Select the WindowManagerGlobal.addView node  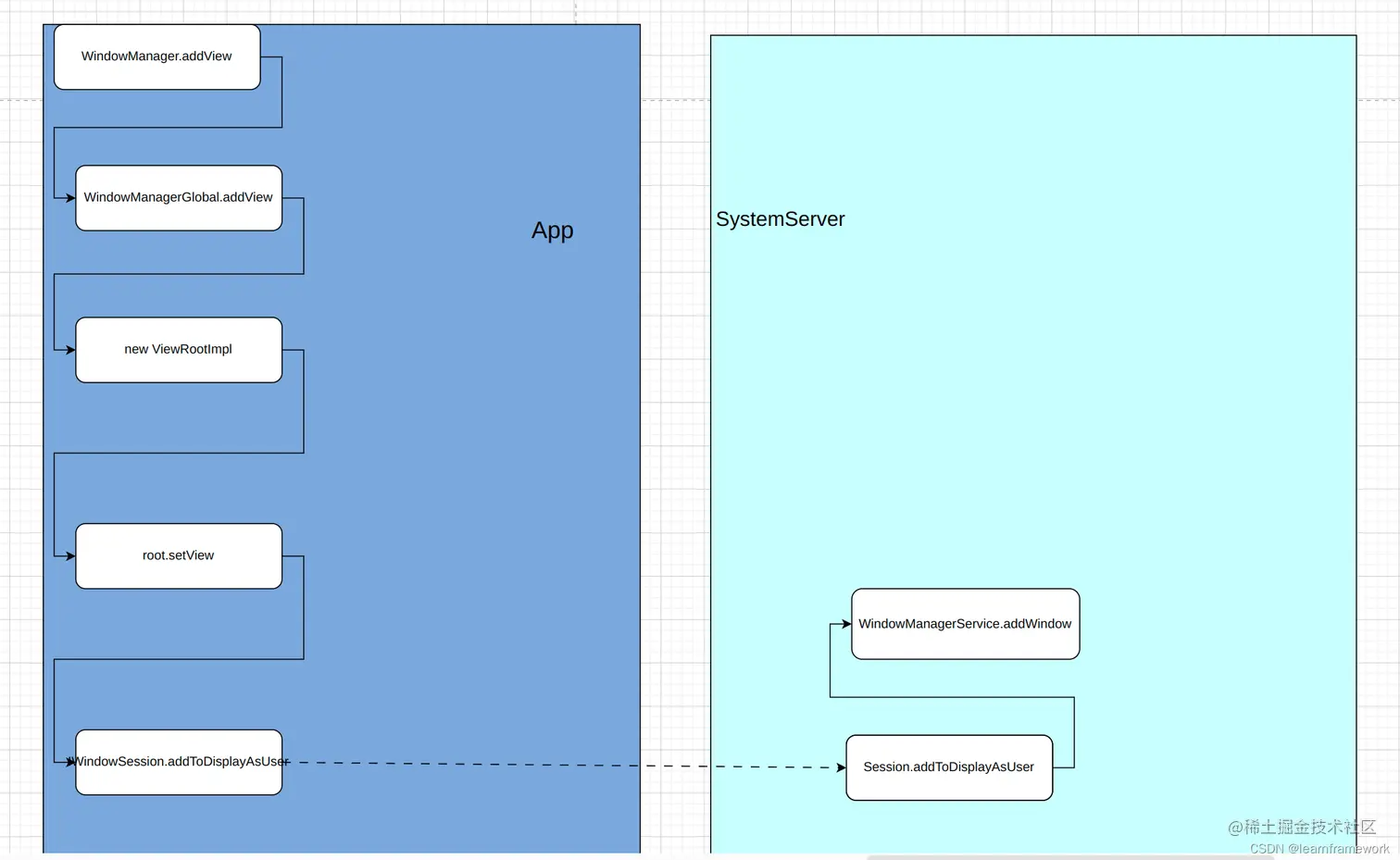[x=179, y=198]
